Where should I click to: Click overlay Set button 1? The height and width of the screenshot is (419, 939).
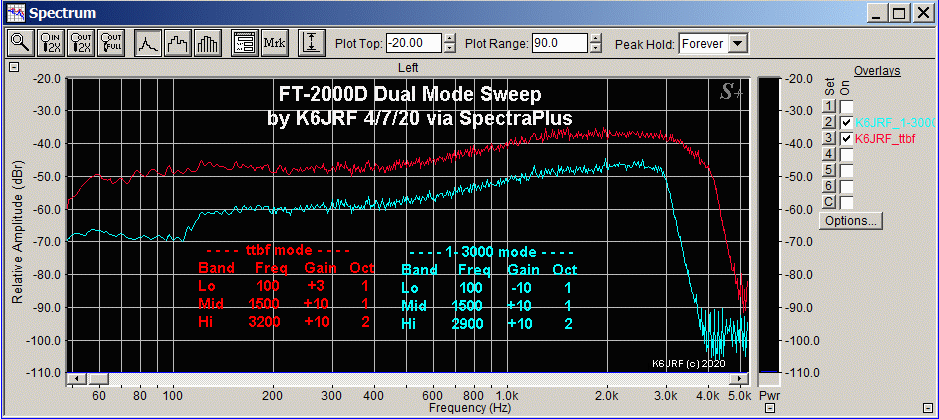pyautogui.click(x=829, y=107)
